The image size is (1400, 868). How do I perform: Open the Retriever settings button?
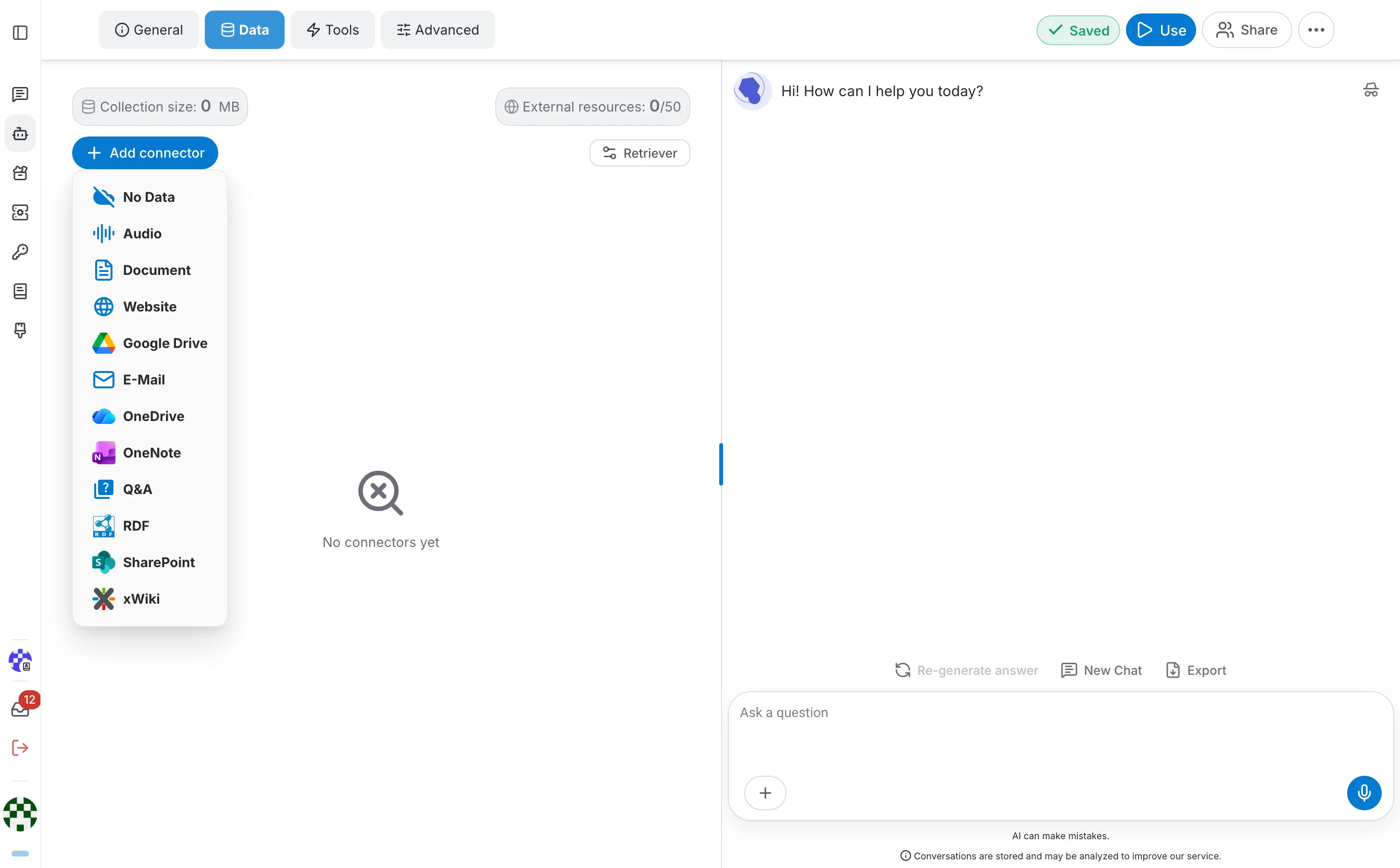pyautogui.click(x=639, y=153)
